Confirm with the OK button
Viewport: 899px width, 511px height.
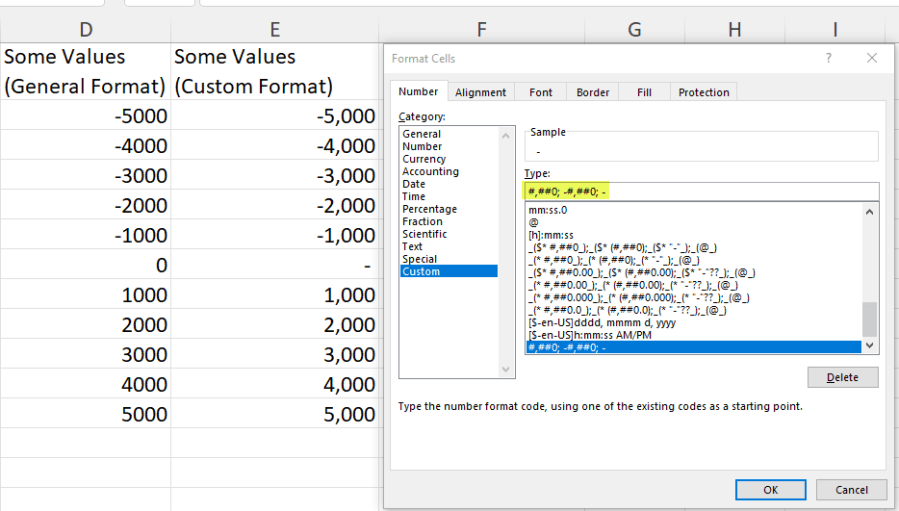[x=770, y=490]
